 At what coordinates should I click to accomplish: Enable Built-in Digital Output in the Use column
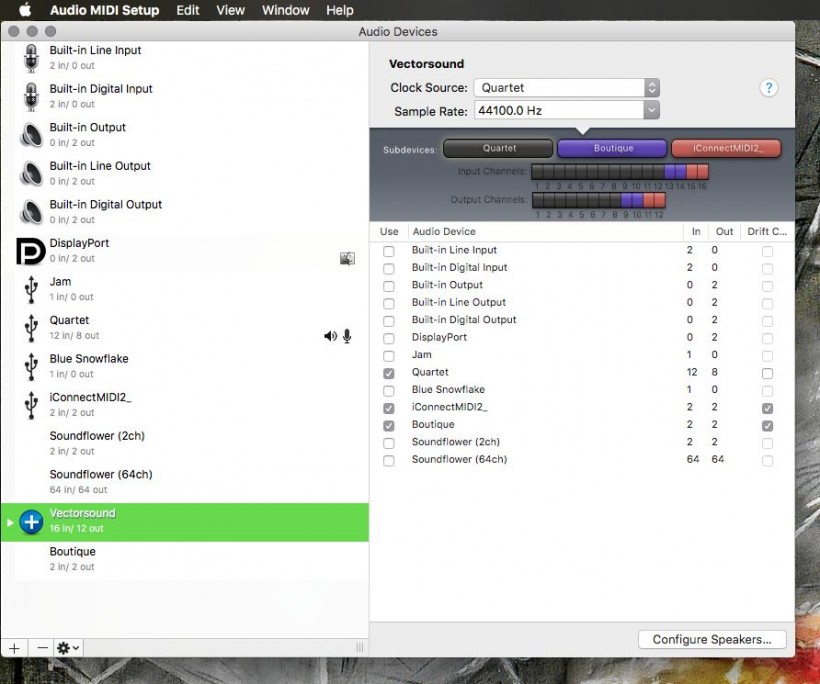pyautogui.click(x=389, y=321)
